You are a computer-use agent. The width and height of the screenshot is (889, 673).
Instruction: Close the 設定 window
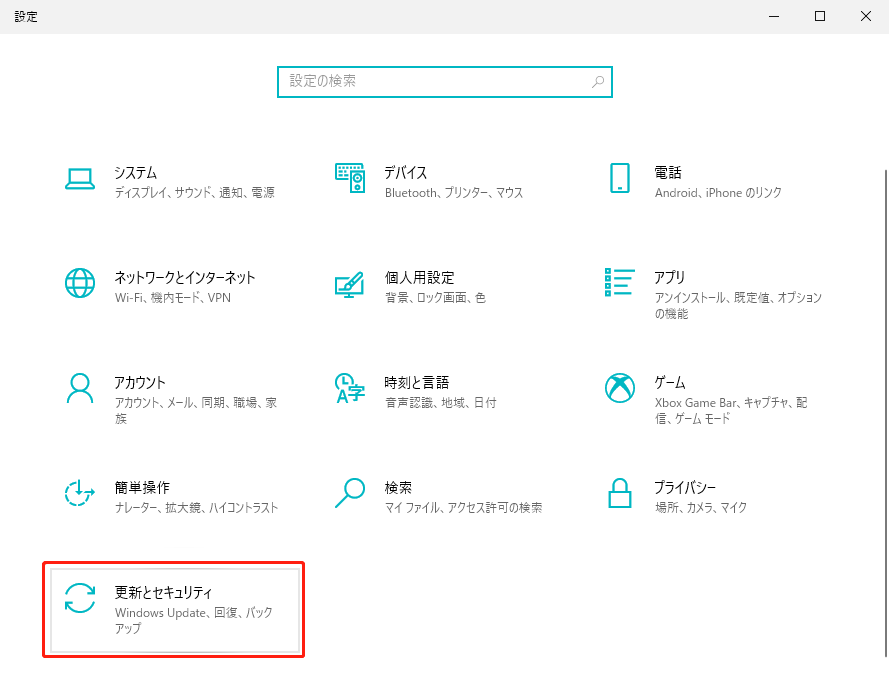(x=866, y=16)
